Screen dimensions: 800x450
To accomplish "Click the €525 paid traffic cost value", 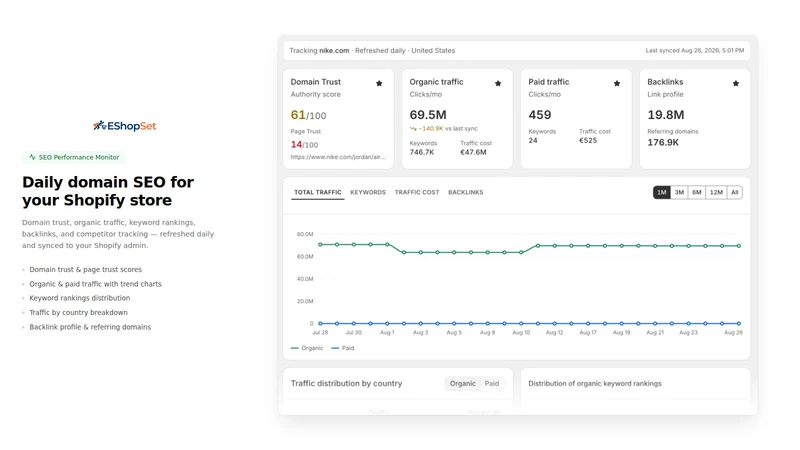I will 588,140.
